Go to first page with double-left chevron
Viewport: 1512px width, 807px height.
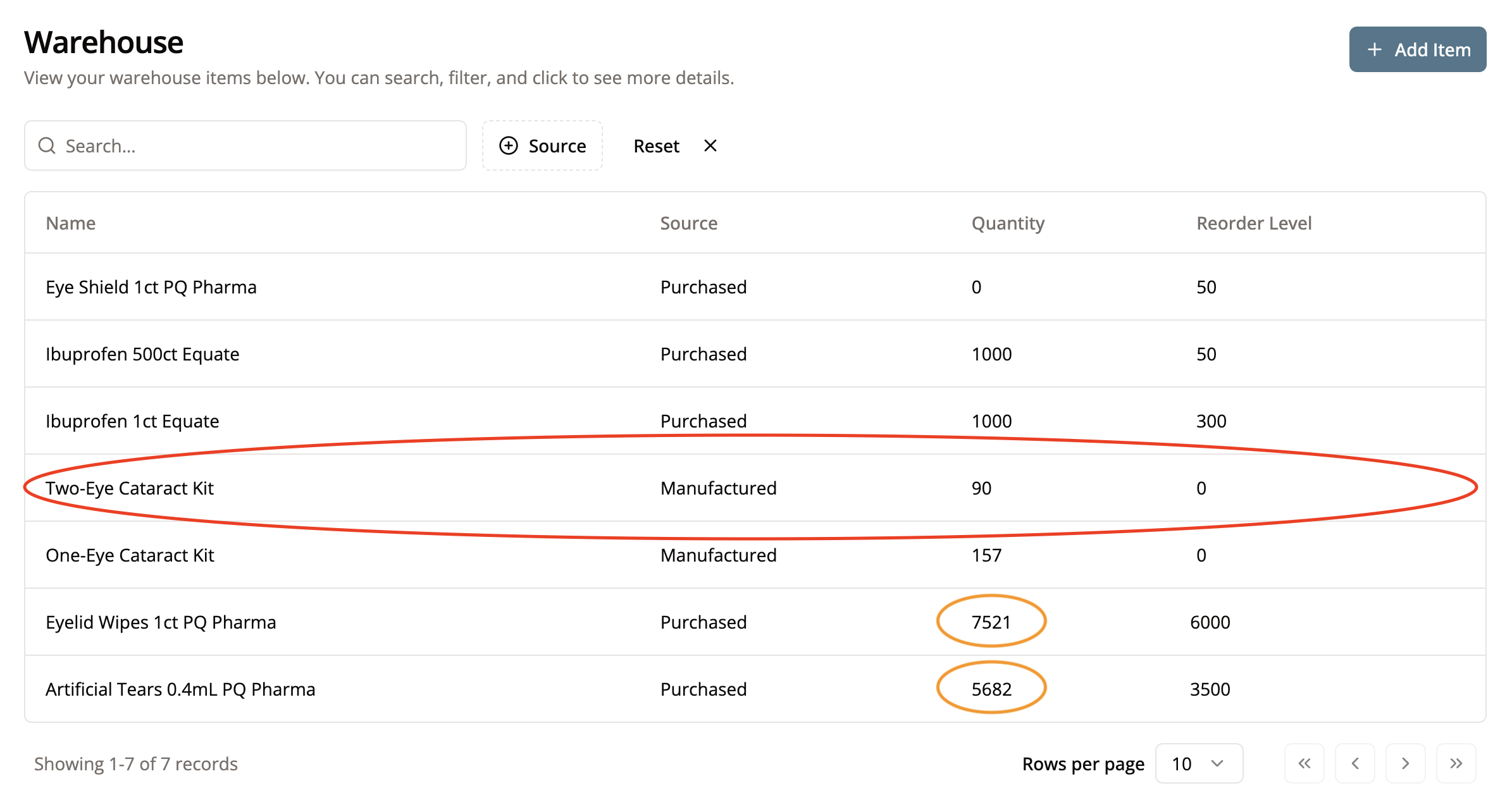pos(1304,763)
